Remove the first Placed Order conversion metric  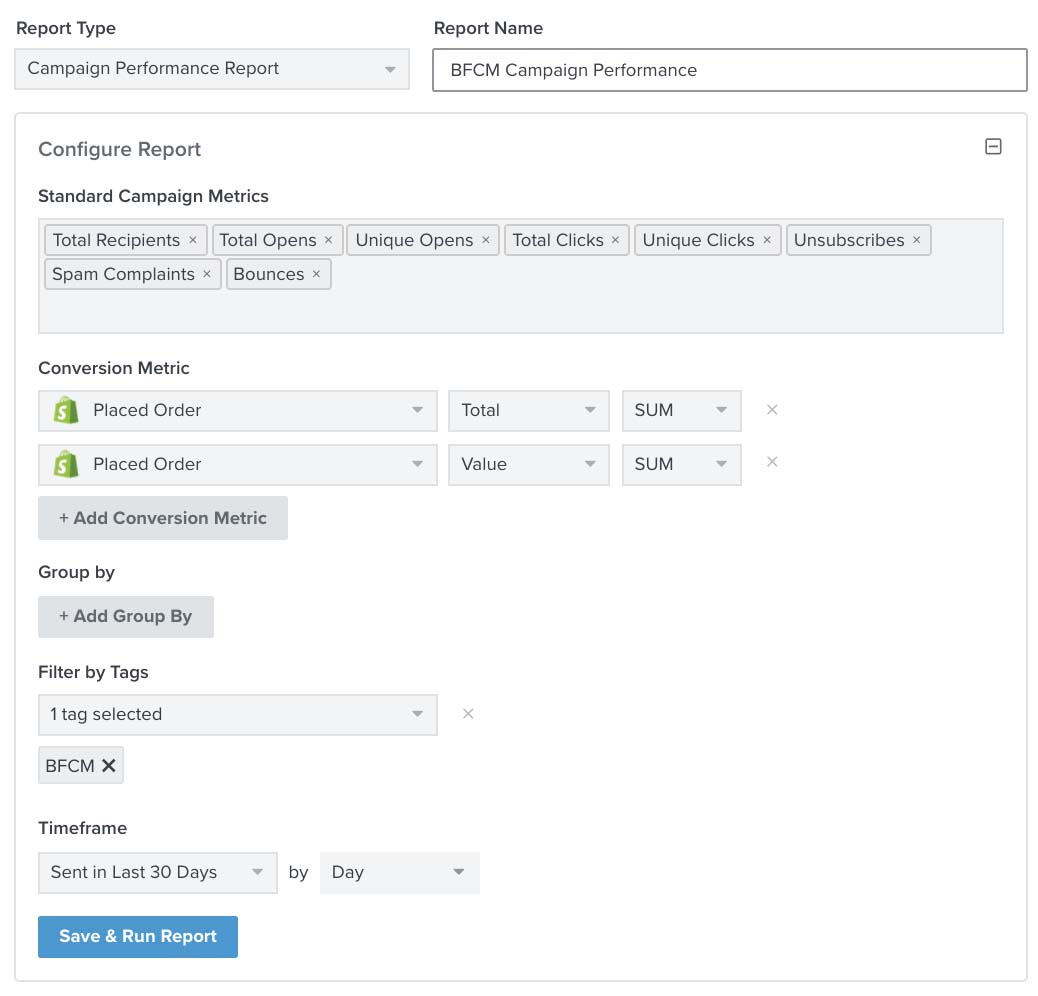tap(770, 410)
